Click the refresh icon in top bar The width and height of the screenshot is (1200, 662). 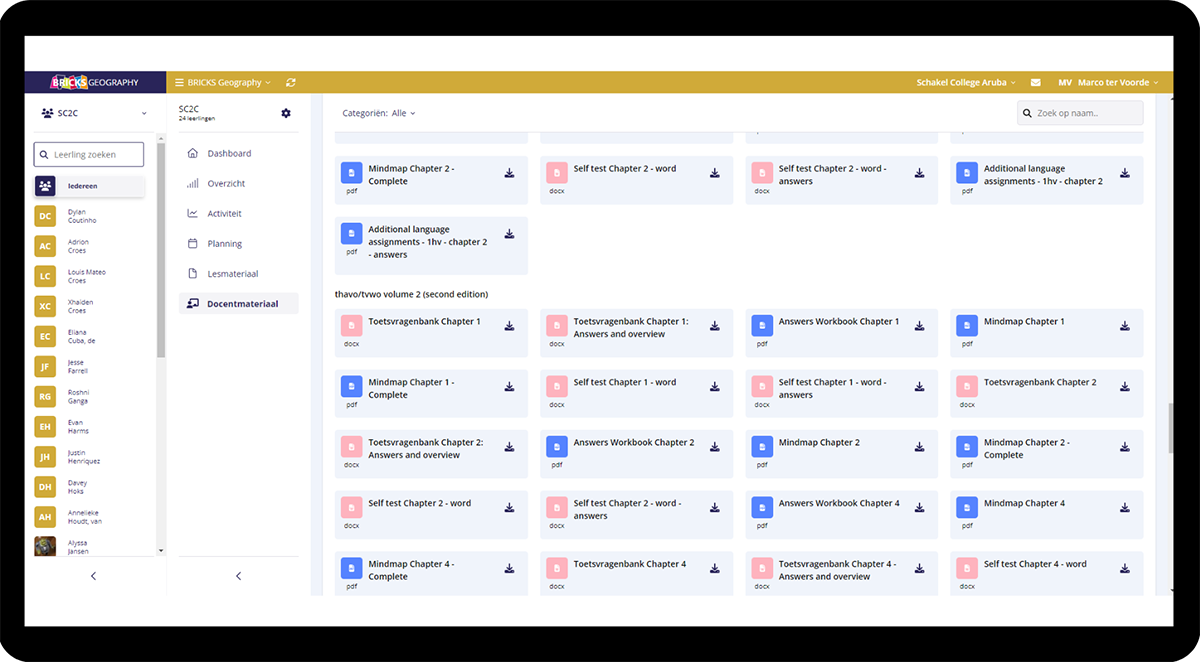tap(291, 83)
